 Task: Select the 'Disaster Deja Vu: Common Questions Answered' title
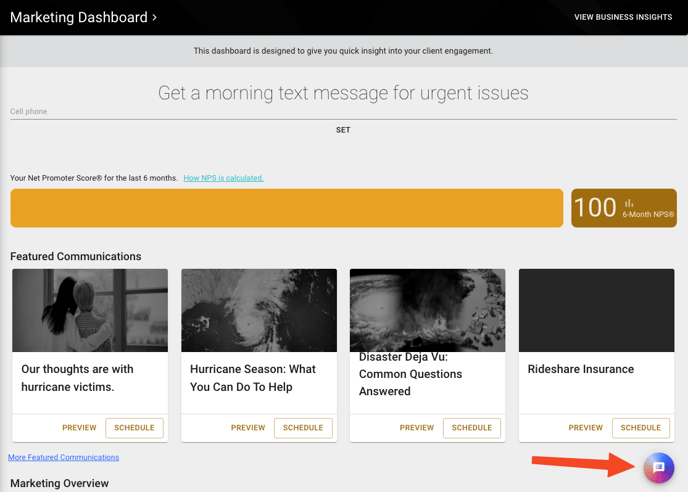point(410,374)
